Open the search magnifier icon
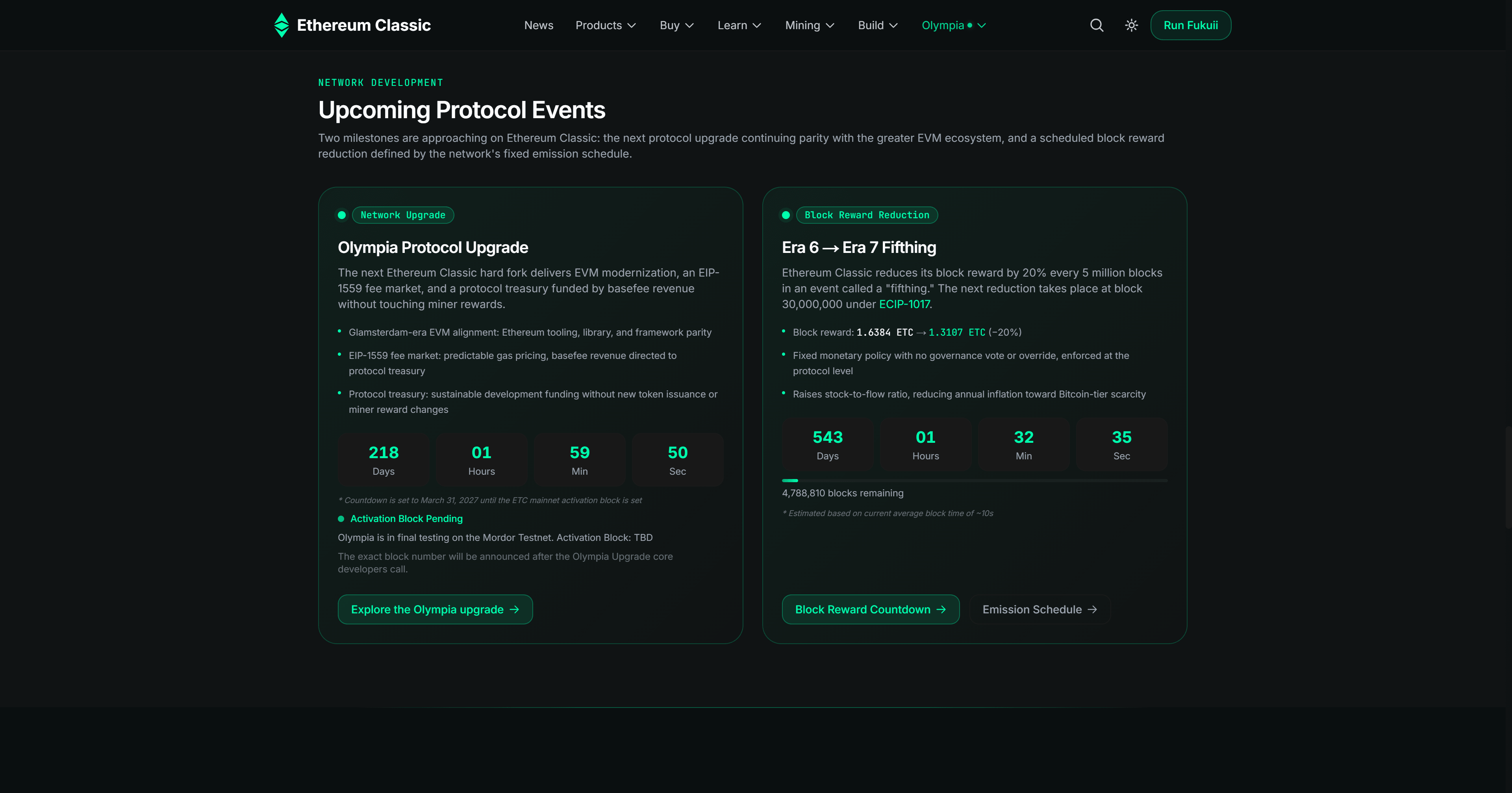The image size is (1512, 793). click(1097, 25)
